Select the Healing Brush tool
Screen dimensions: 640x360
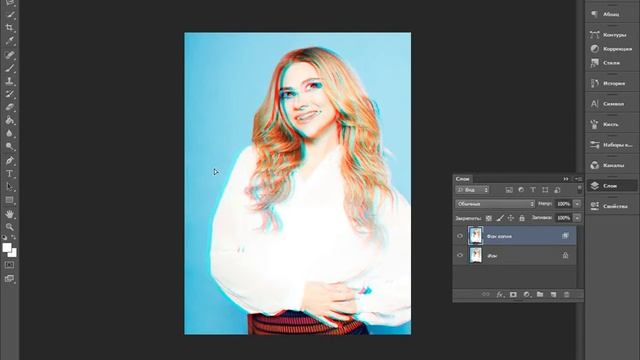click(x=9, y=55)
